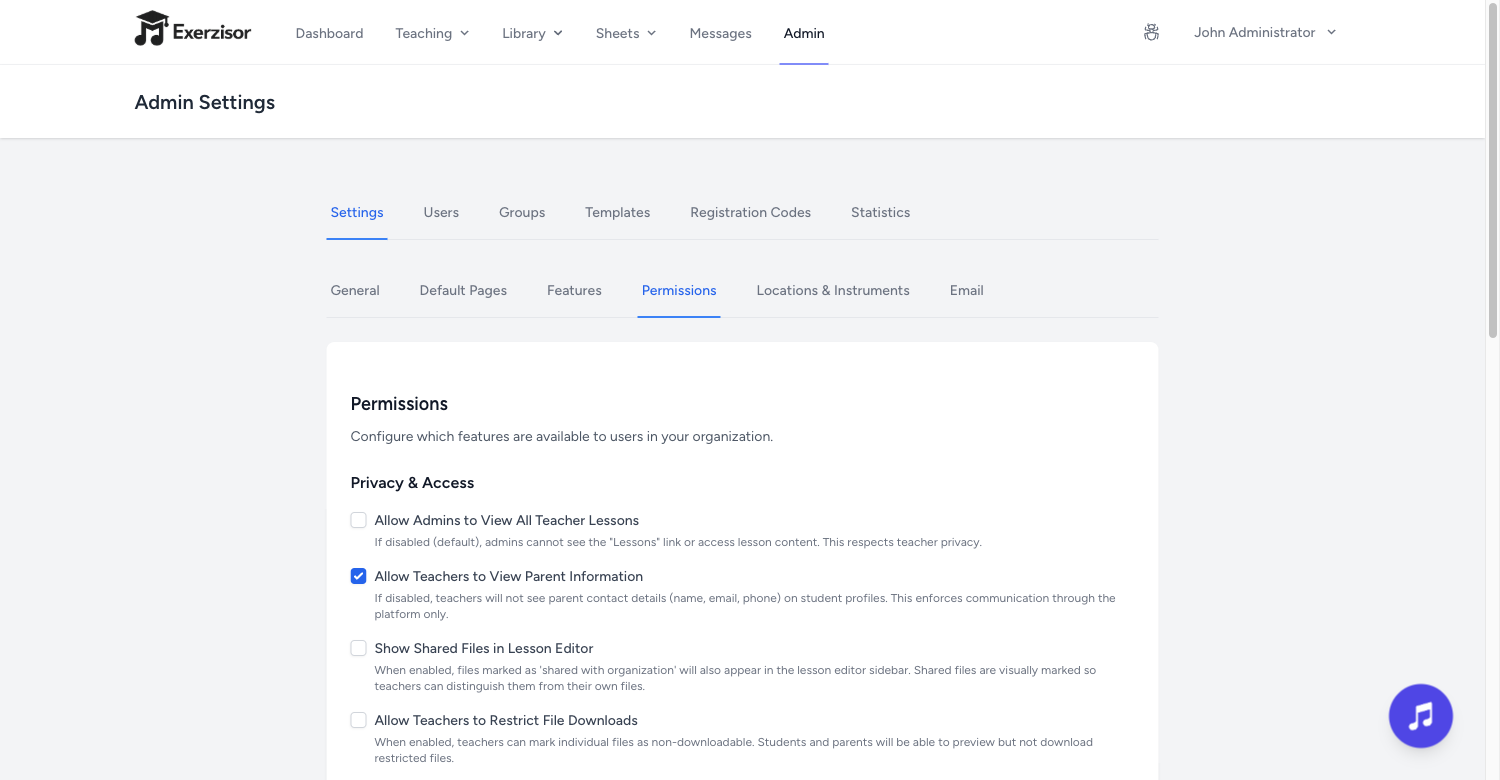The image size is (1500, 780).
Task: Click the "This respects teacher privacy" help text
Action: pos(902,542)
